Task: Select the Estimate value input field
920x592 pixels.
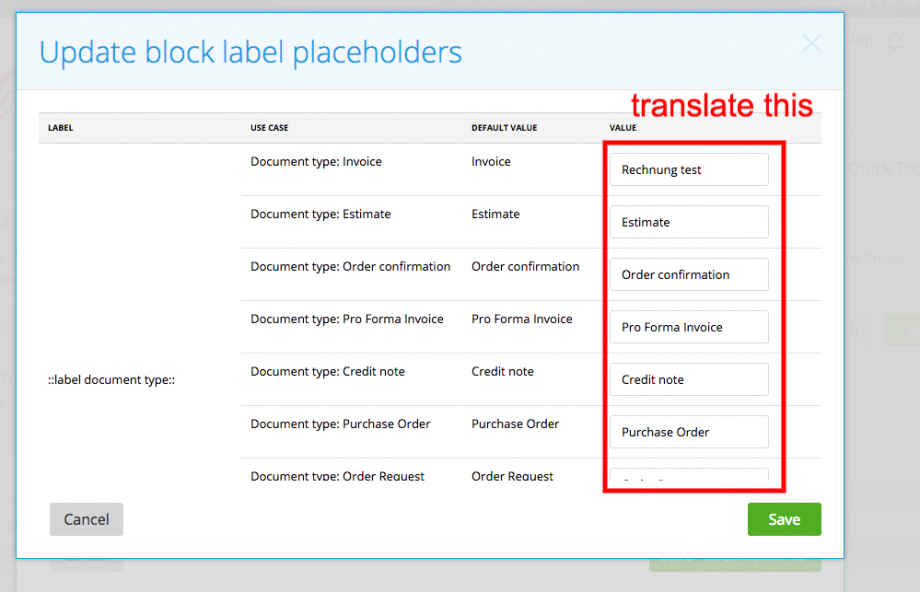Action: tap(688, 222)
